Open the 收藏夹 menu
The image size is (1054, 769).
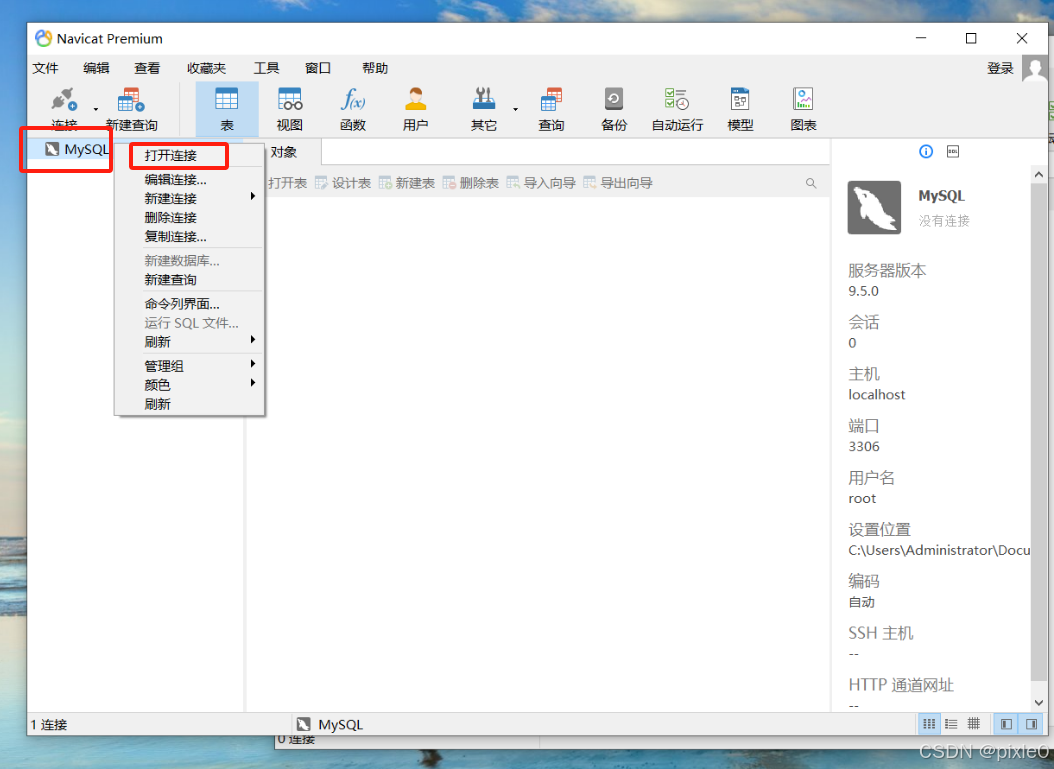(206, 69)
